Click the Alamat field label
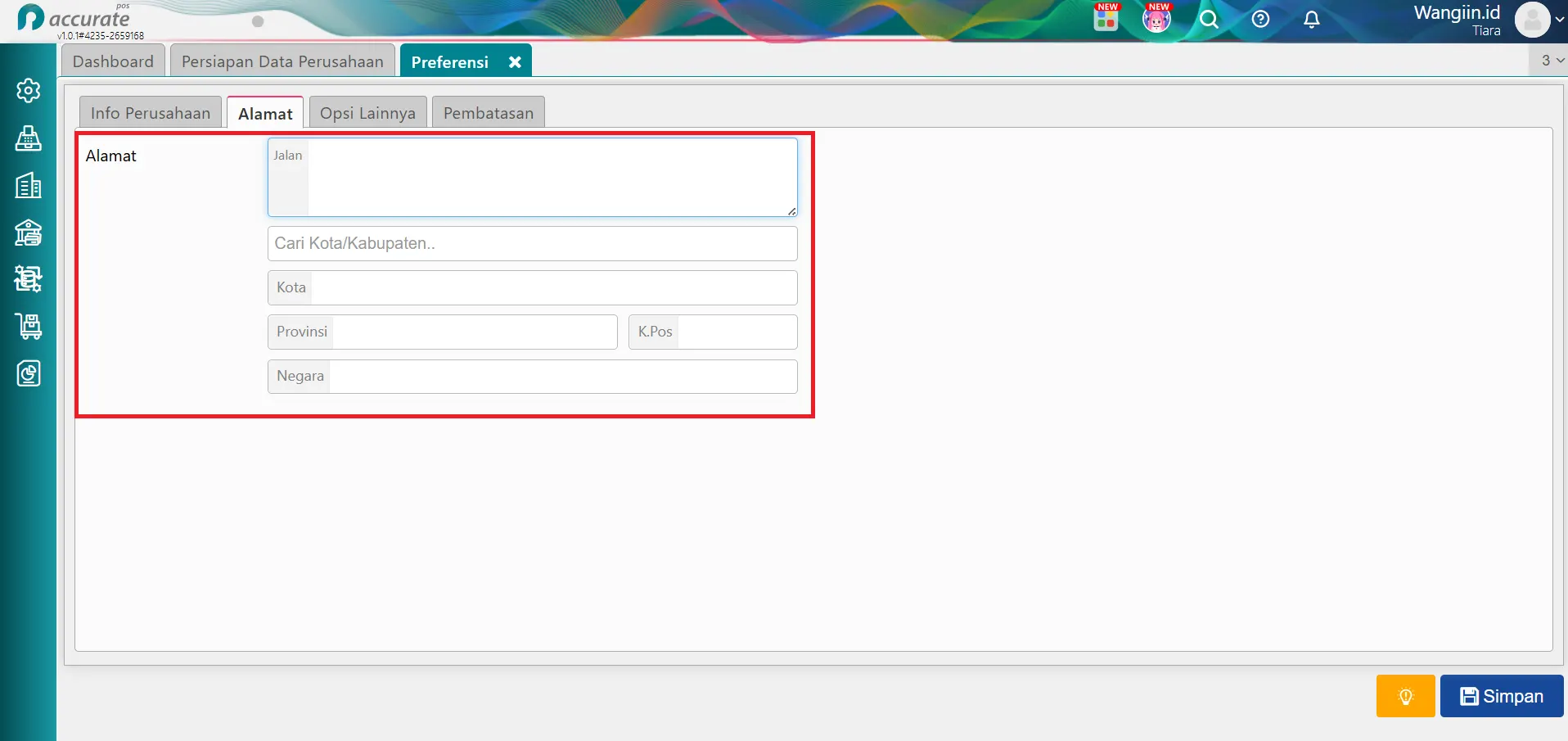1568x741 pixels. coord(111,156)
